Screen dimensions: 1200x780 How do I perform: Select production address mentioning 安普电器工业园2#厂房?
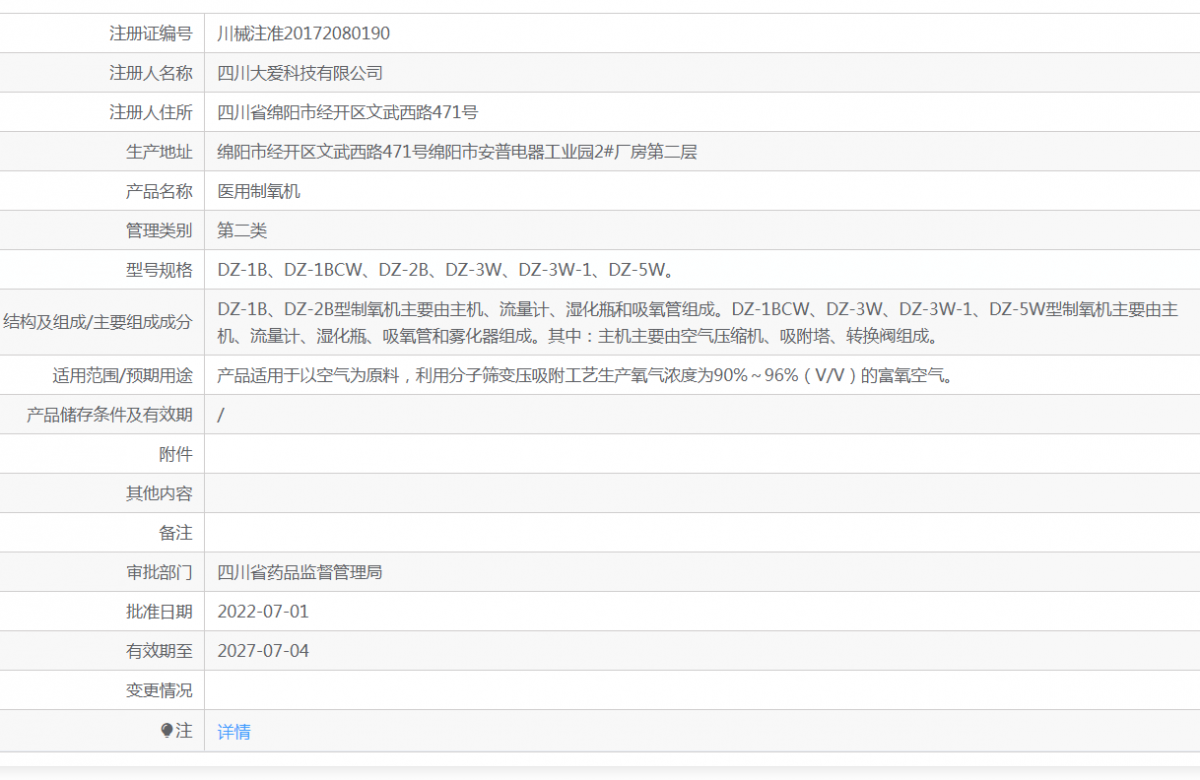(457, 152)
